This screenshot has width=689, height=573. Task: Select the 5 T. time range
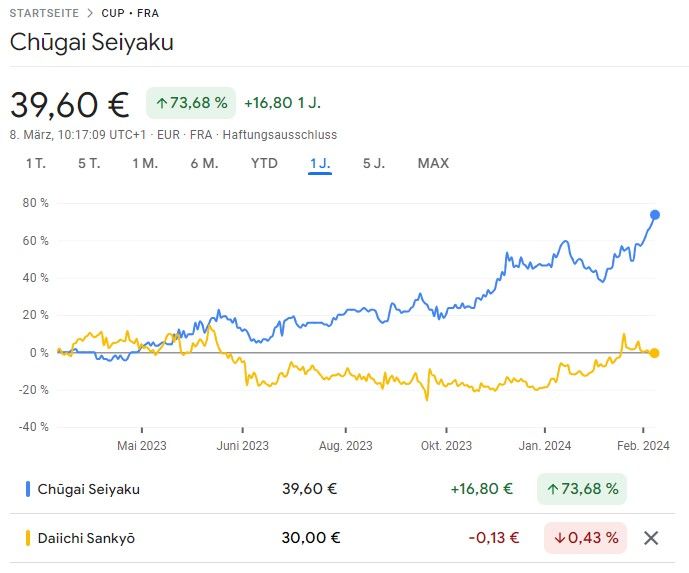89,163
